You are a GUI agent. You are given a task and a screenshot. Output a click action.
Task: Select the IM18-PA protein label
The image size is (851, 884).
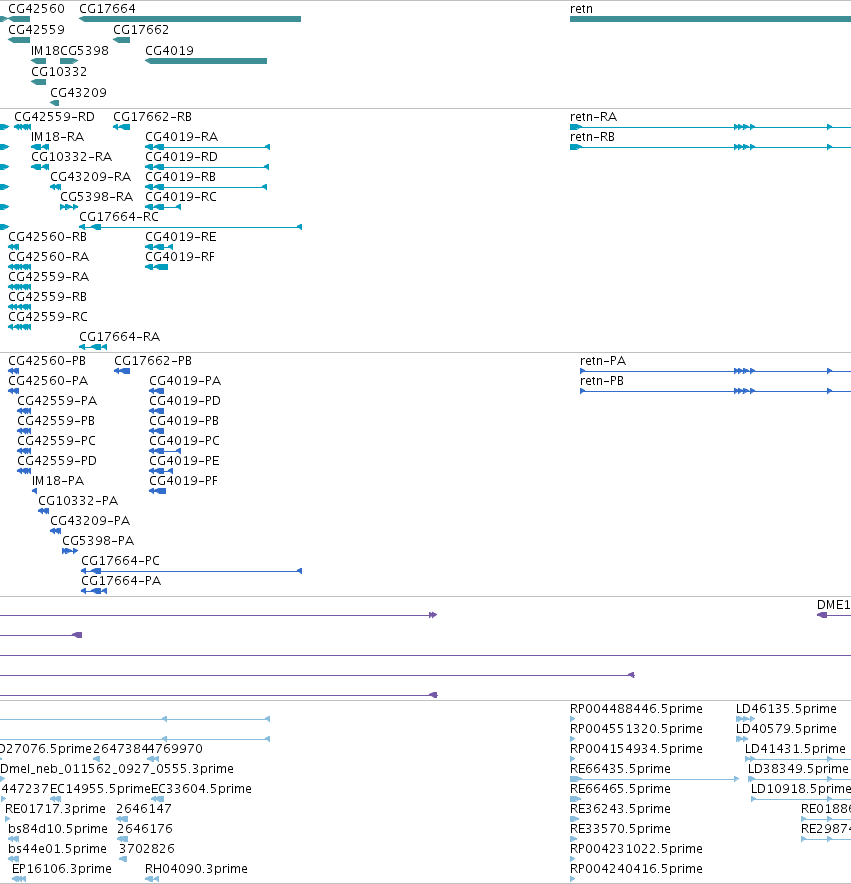58,481
